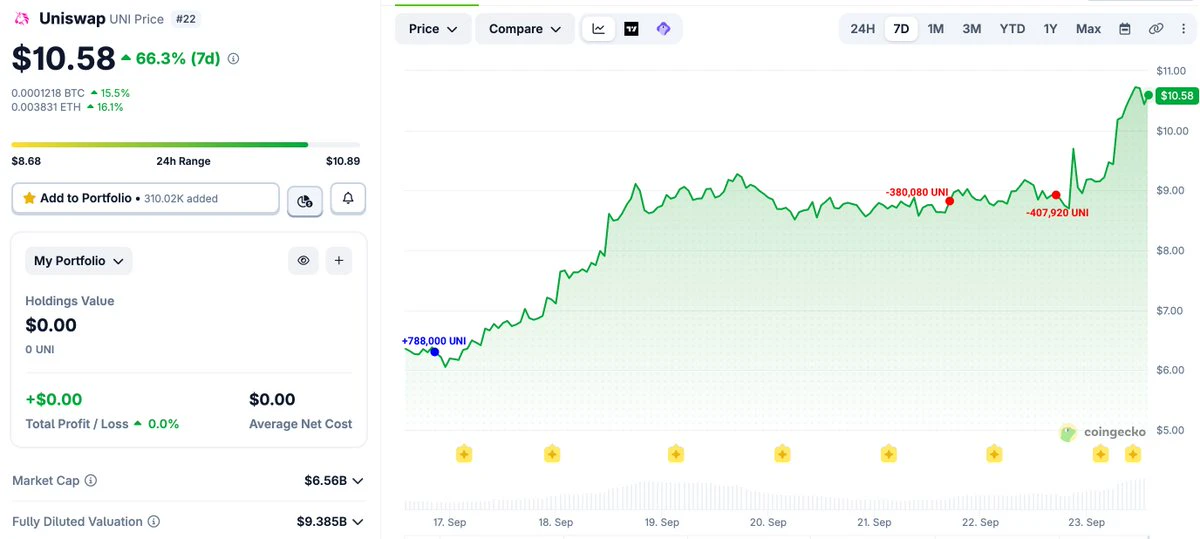Open the chart more options menu

(1183, 29)
